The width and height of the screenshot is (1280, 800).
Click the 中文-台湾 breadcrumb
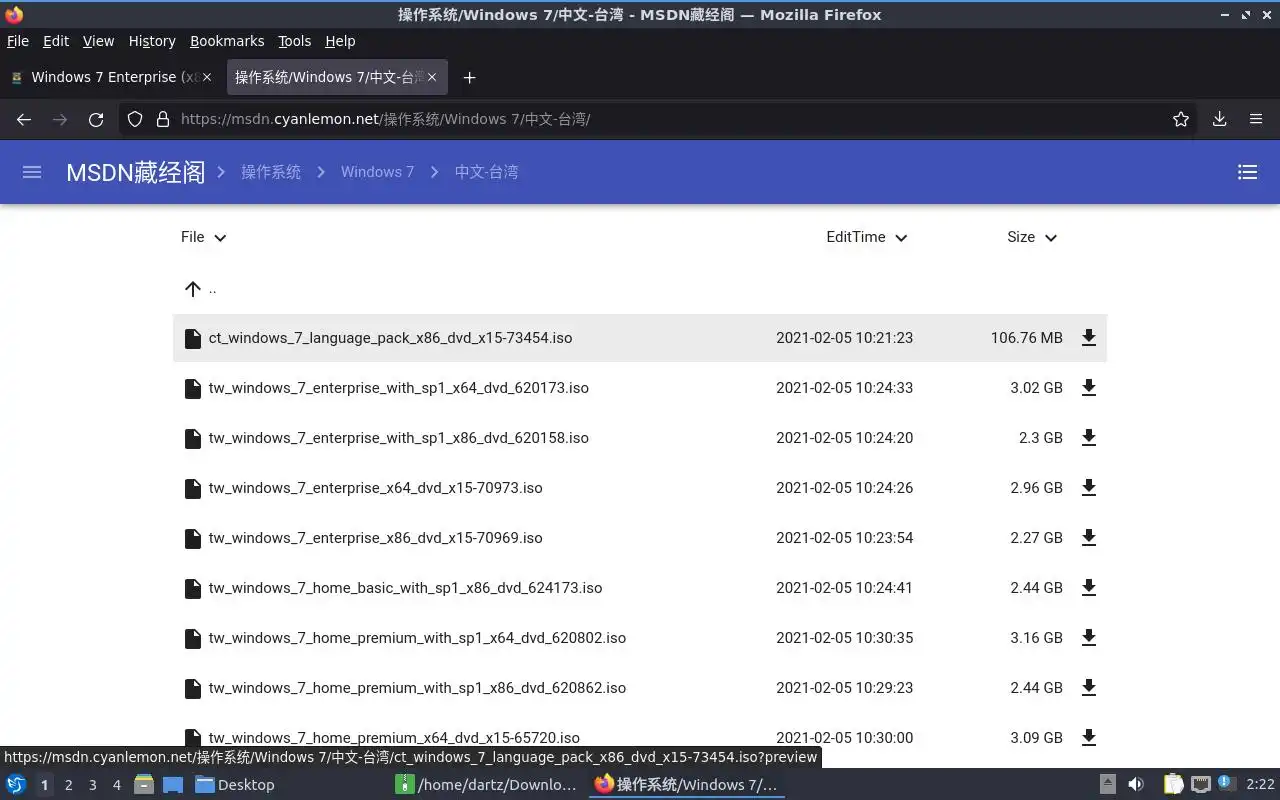(x=486, y=172)
